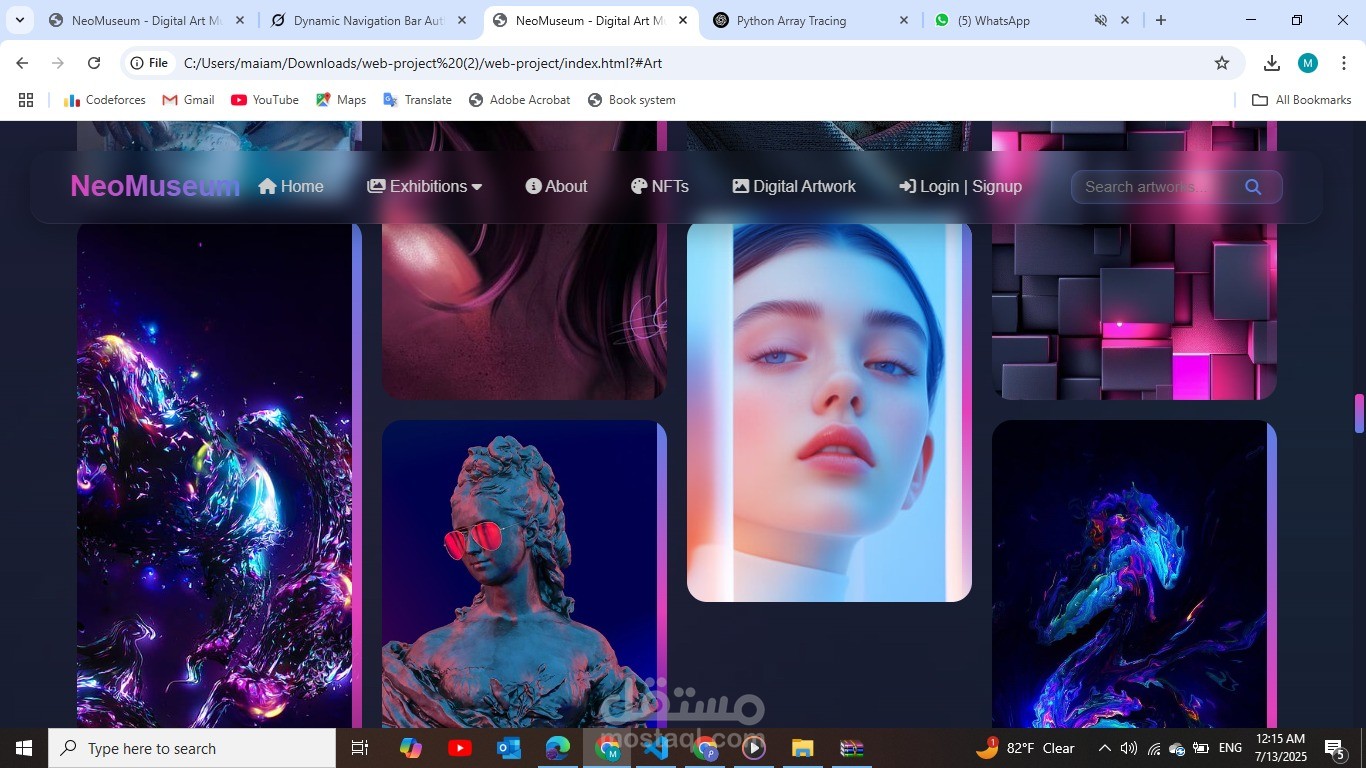Screen dimensions: 1366x768
Task: Open Login | Signup
Action: [x=960, y=186]
